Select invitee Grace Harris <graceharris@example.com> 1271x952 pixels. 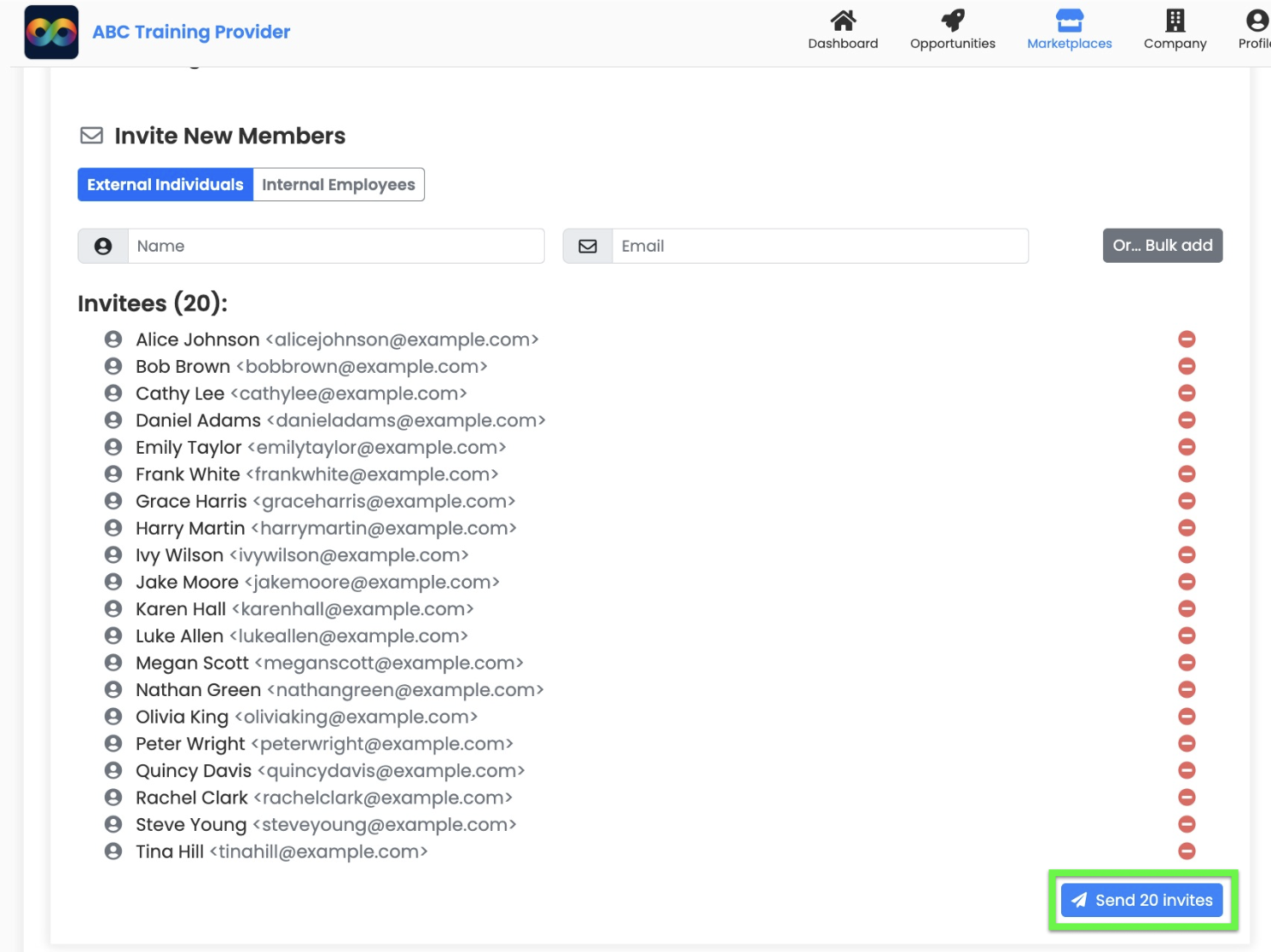[x=325, y=502]
